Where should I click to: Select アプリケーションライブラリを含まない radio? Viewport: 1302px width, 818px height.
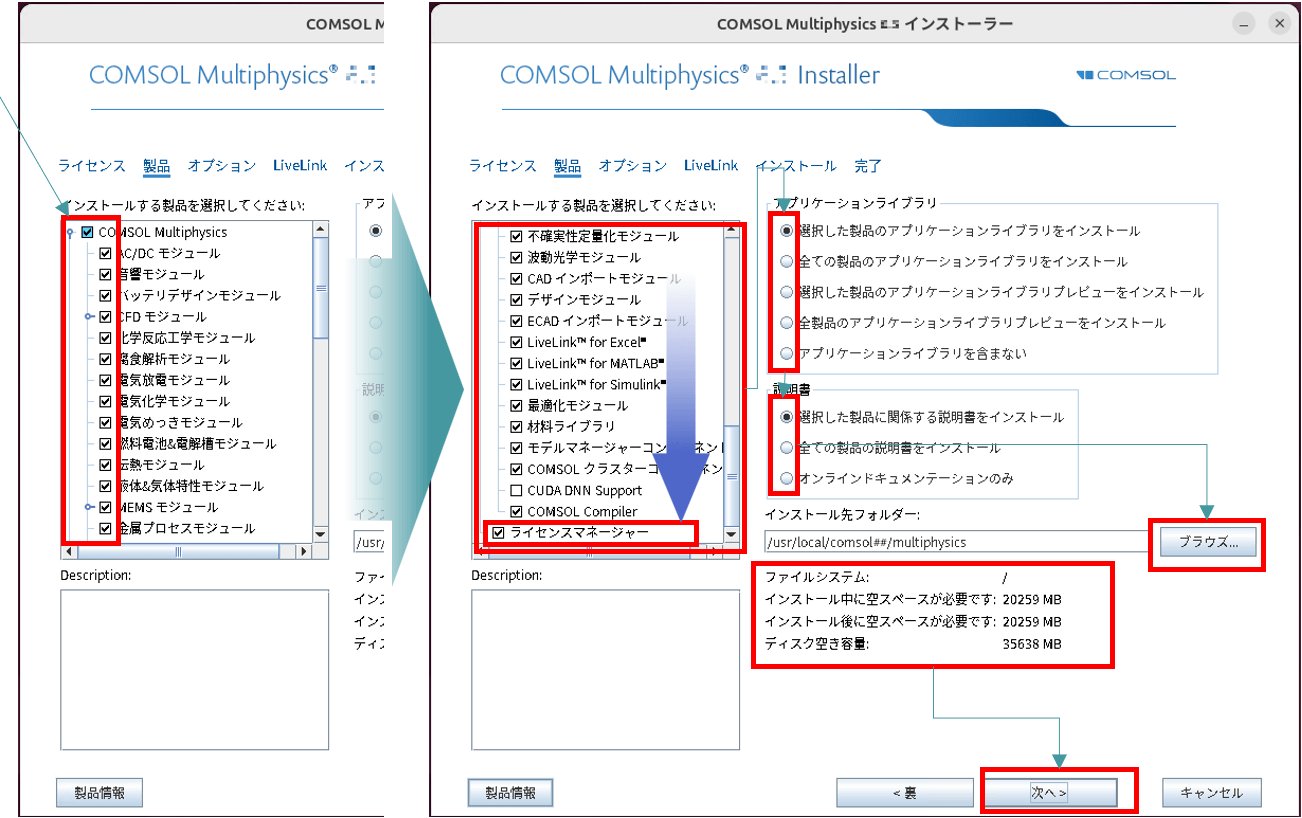[x=787, y=353]
